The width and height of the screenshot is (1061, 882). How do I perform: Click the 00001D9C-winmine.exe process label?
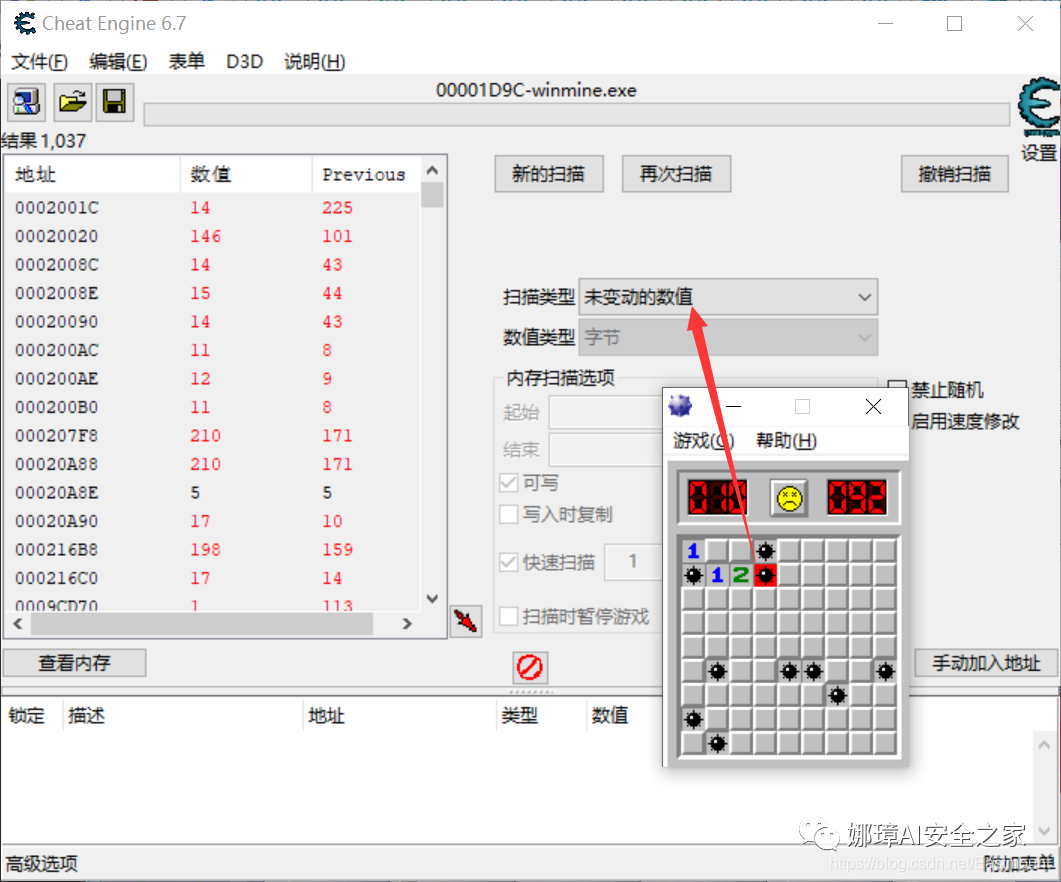click(536, 90)
